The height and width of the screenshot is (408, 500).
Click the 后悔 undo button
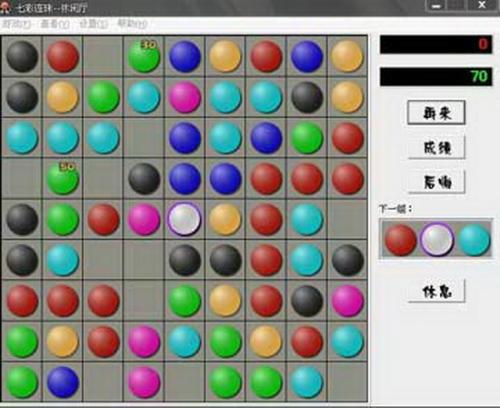point(436,182)
